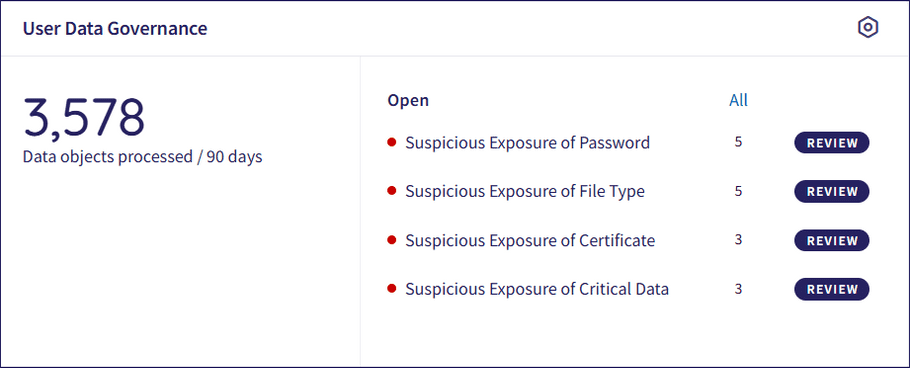Click count 5 for Password exposure
The width and height of the screenshot is (910, 368).
point(738,142)
